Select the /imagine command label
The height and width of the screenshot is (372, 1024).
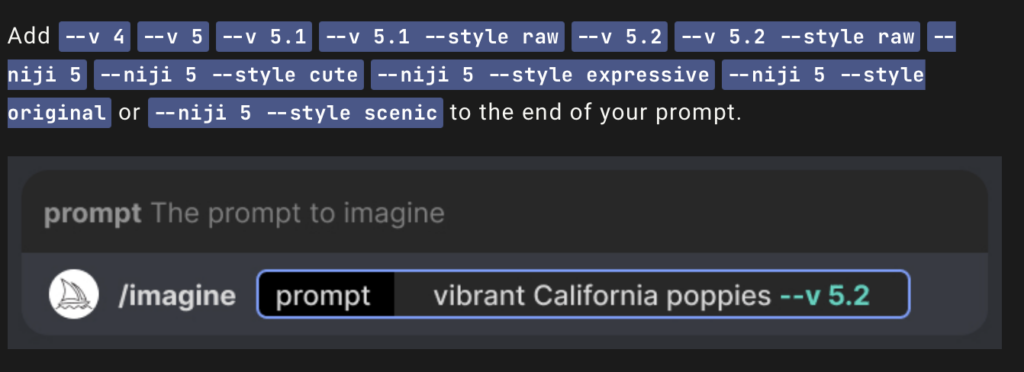[177, 296]
